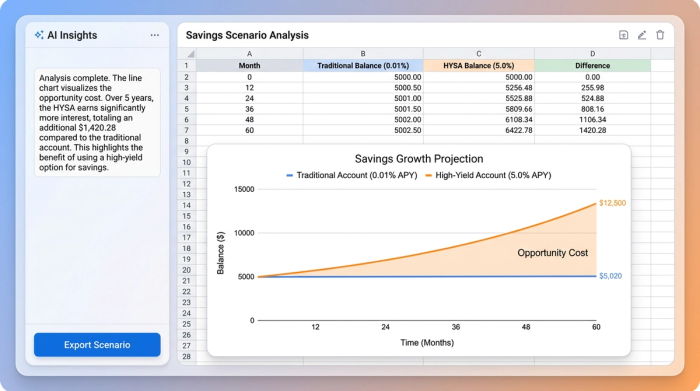Click the Time (Months) axis title

coord(427,343)
